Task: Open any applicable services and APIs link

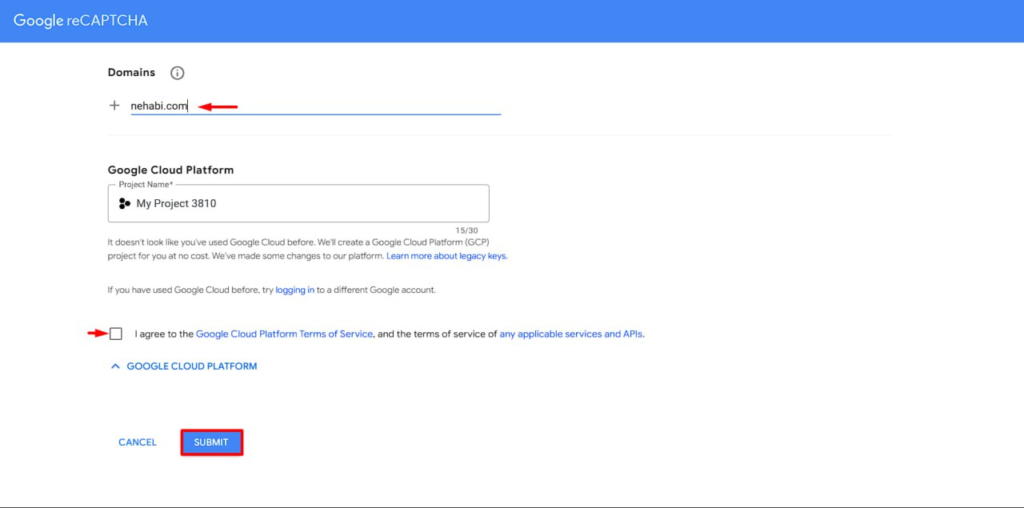Action: click(571, 334)
